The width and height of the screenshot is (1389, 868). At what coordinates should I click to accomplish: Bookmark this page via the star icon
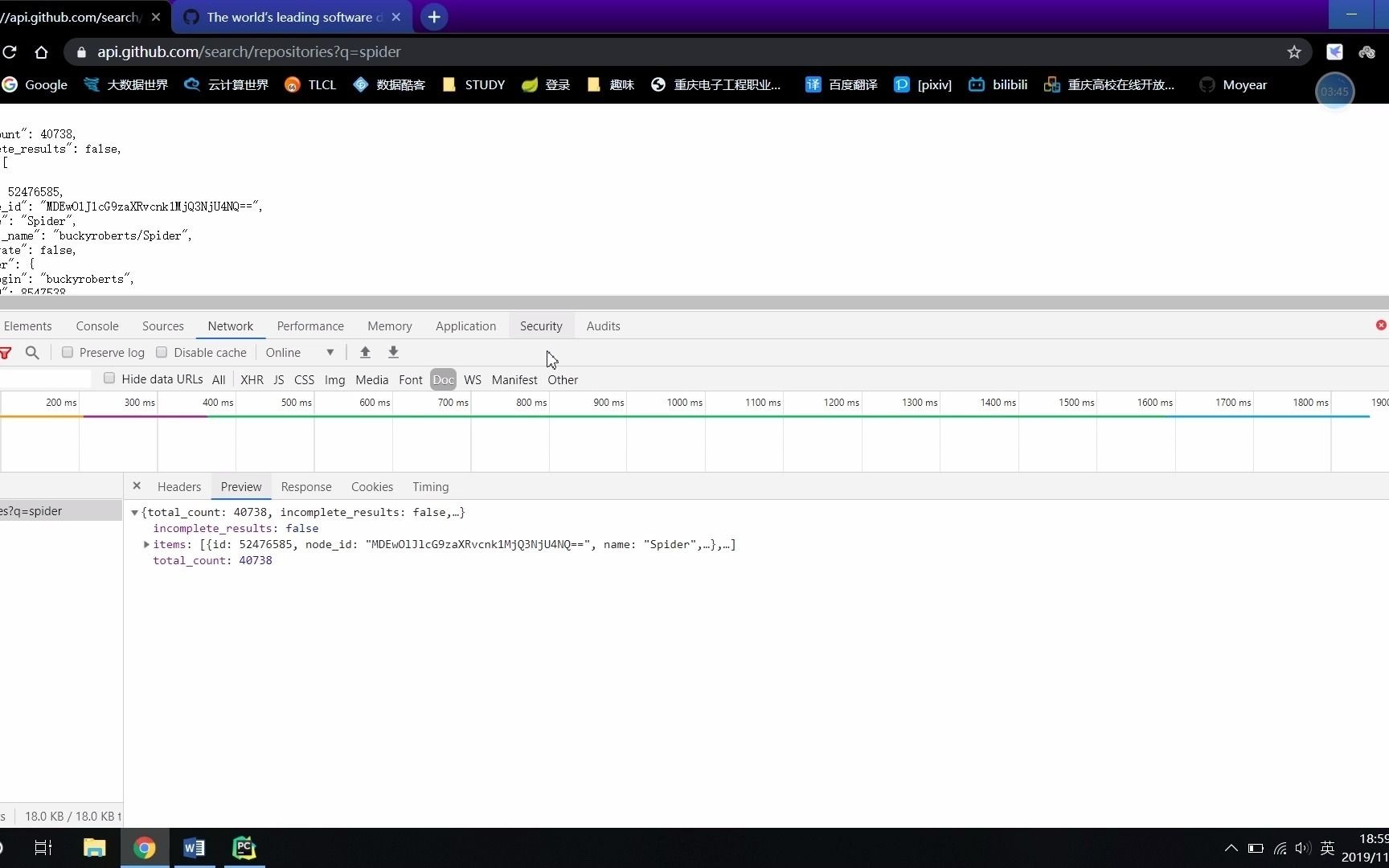pyautogui.click(x=1294, y=51)
